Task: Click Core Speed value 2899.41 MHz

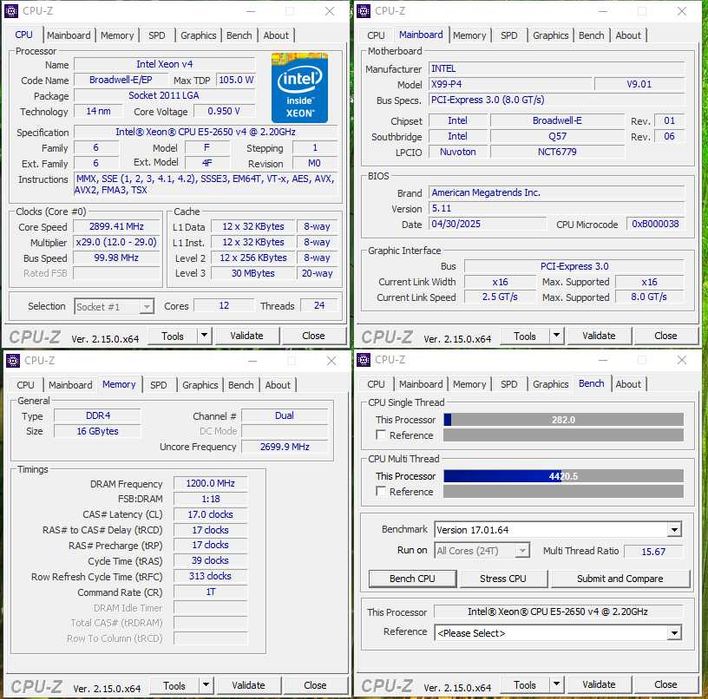Action: (x=116, y=226)
